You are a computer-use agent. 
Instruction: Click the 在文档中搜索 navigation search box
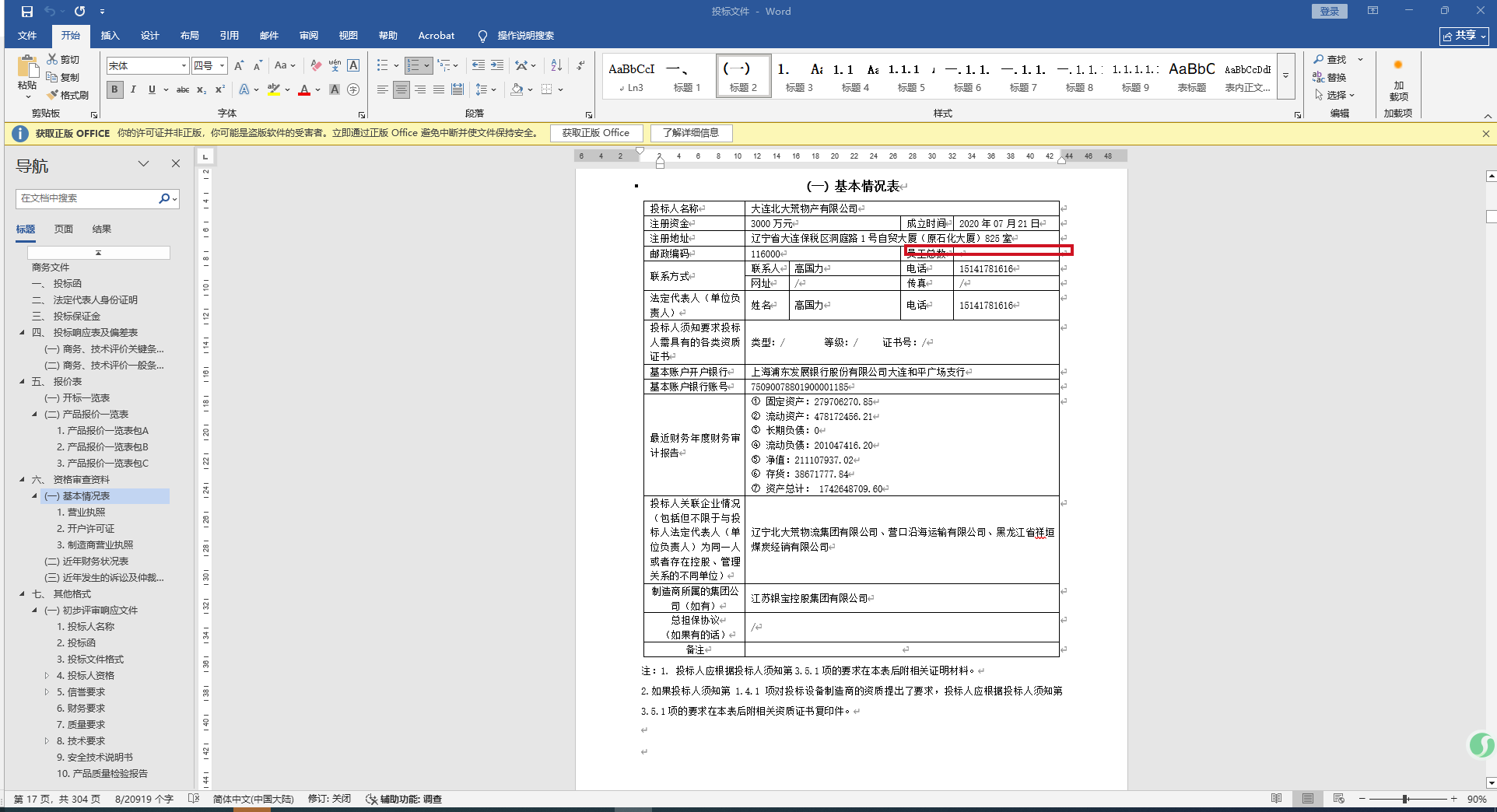coord(86,198)
